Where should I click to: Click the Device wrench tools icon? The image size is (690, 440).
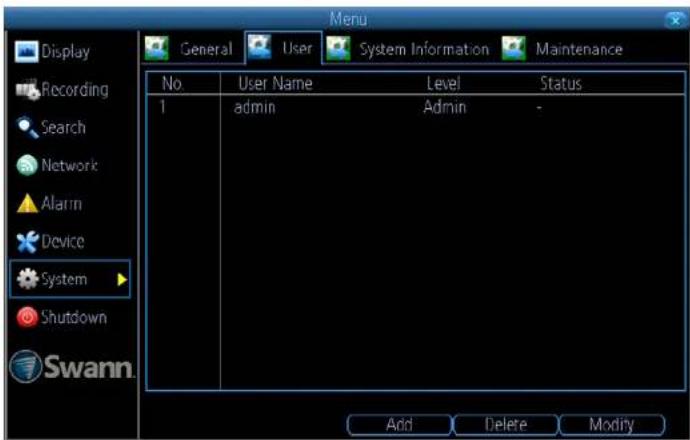point(27,242)
